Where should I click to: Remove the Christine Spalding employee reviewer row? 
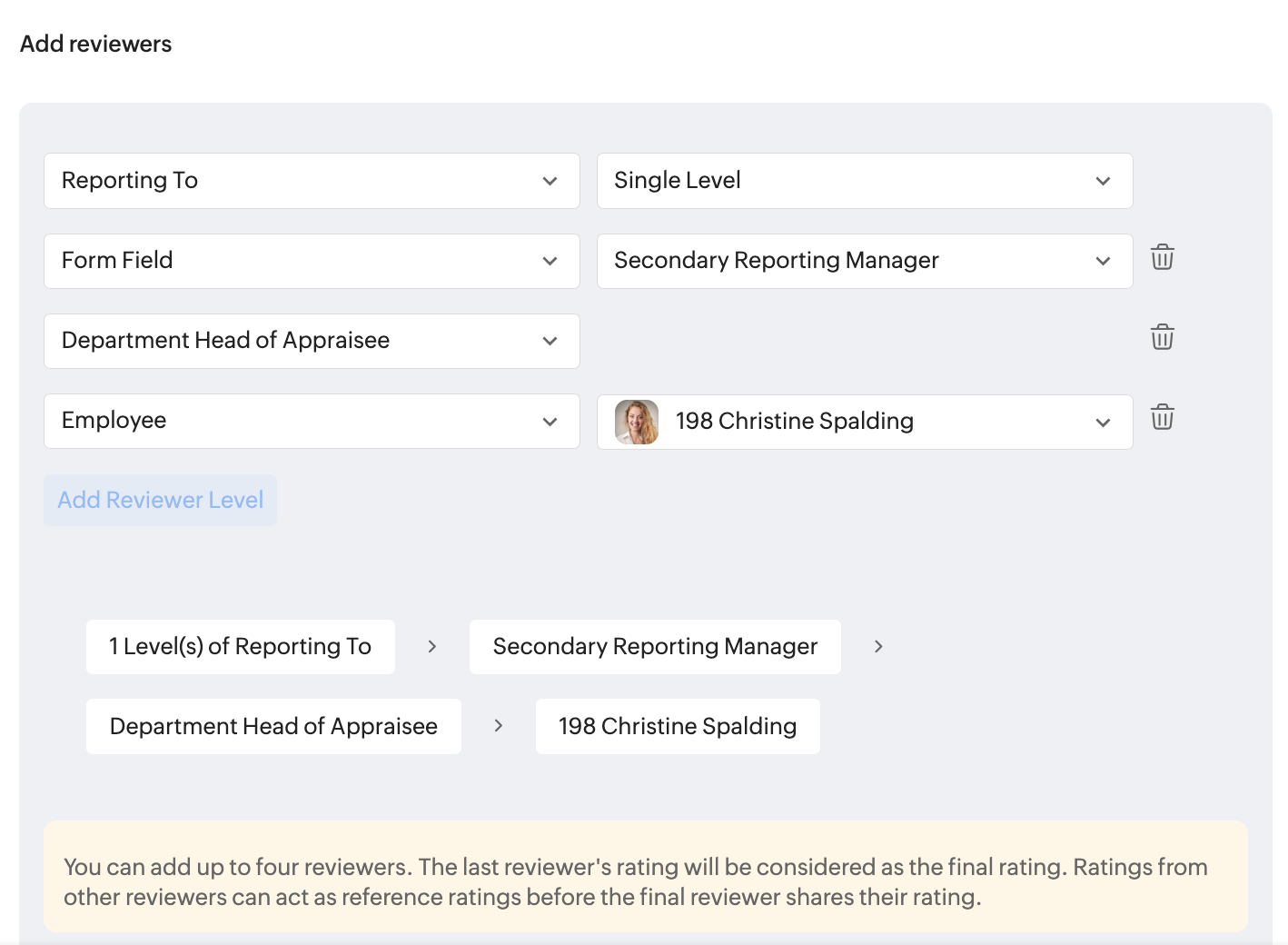[1162, 418]
